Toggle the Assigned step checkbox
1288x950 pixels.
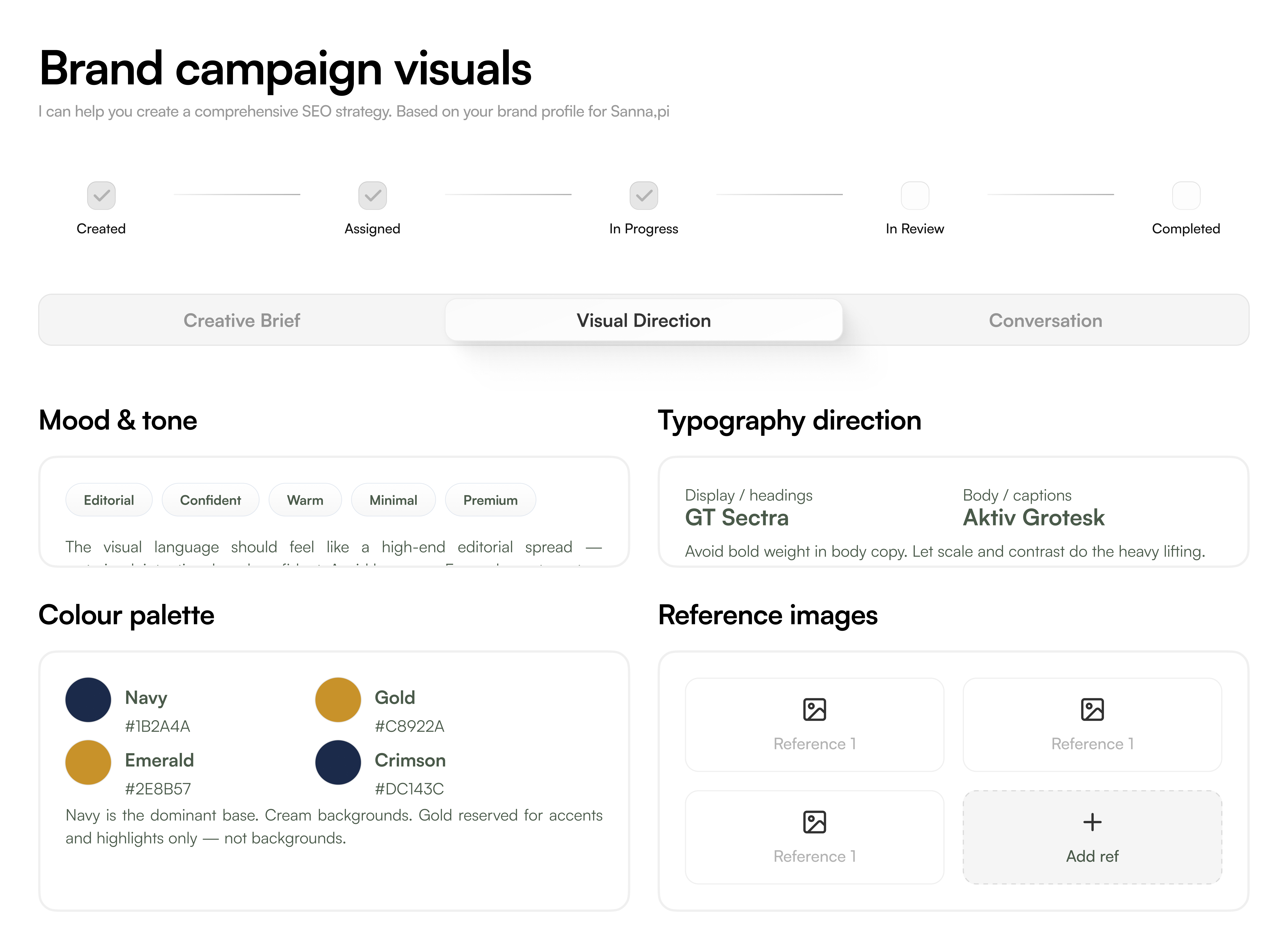point(373,195)
